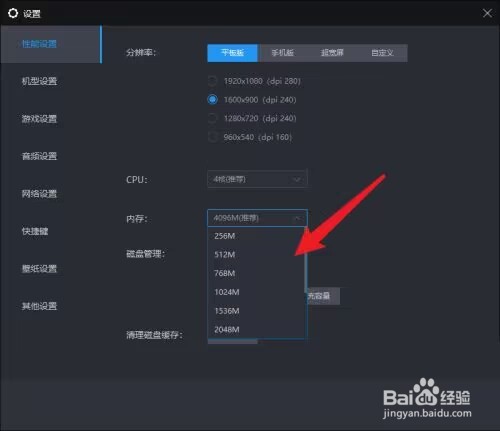Open 机型设置 in the sidebar
Screen dimensions: 500x431
tap(39, 81)
